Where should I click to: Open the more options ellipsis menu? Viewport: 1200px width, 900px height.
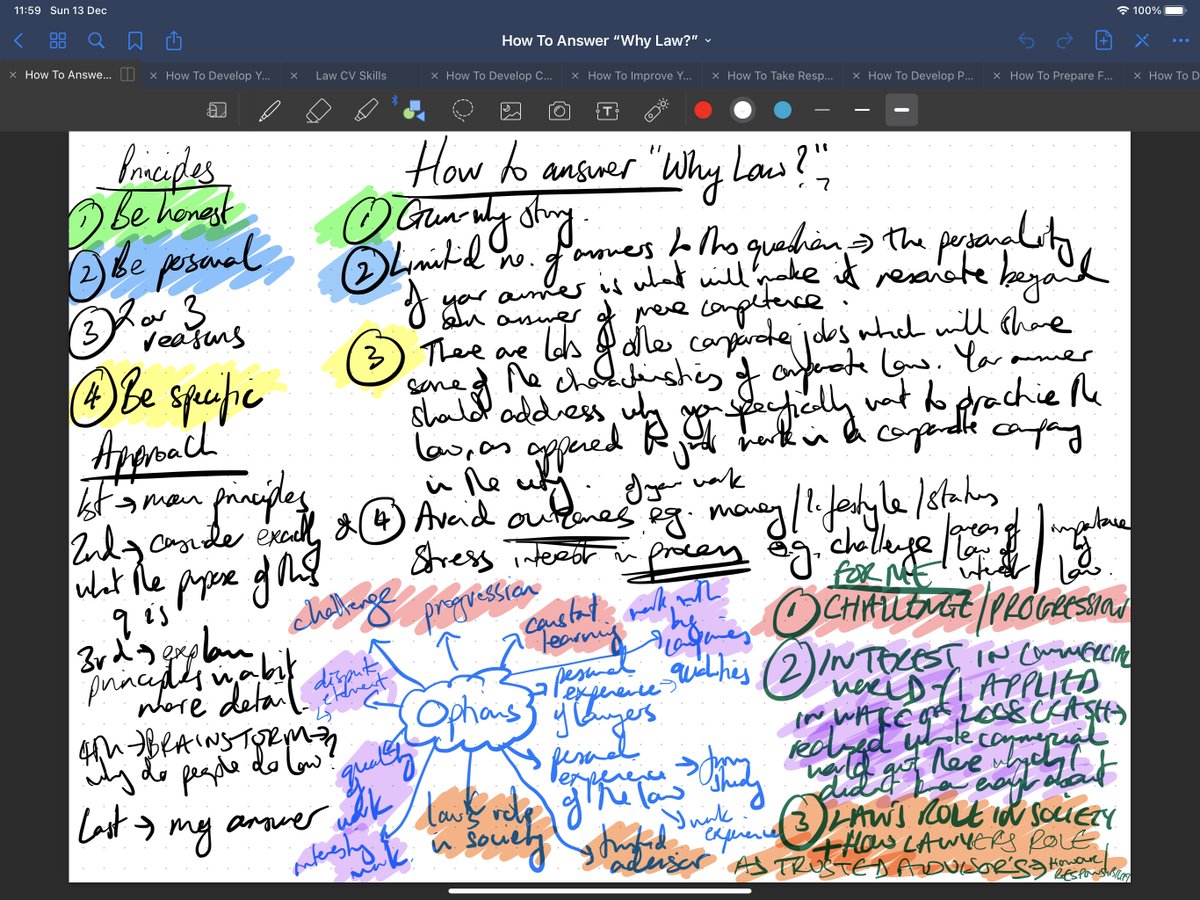[x=1183, y=41]
